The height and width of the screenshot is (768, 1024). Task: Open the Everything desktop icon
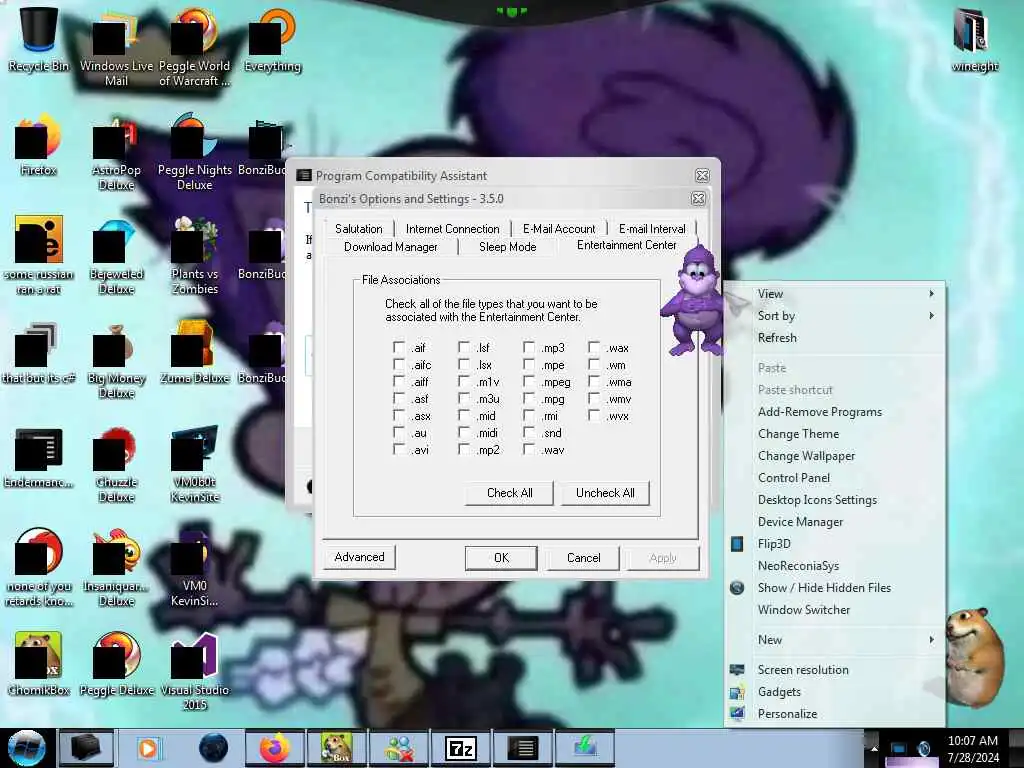click(272, 40)
